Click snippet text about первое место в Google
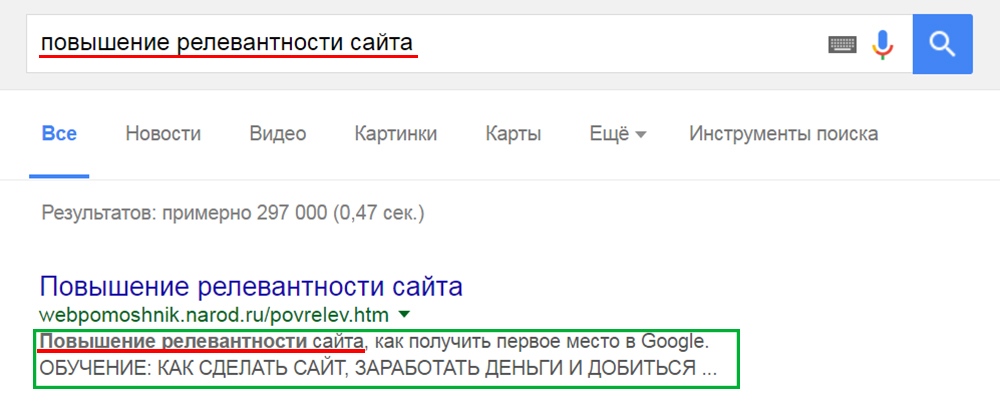This screenshot has width=1000, height=408. point(540,342)
